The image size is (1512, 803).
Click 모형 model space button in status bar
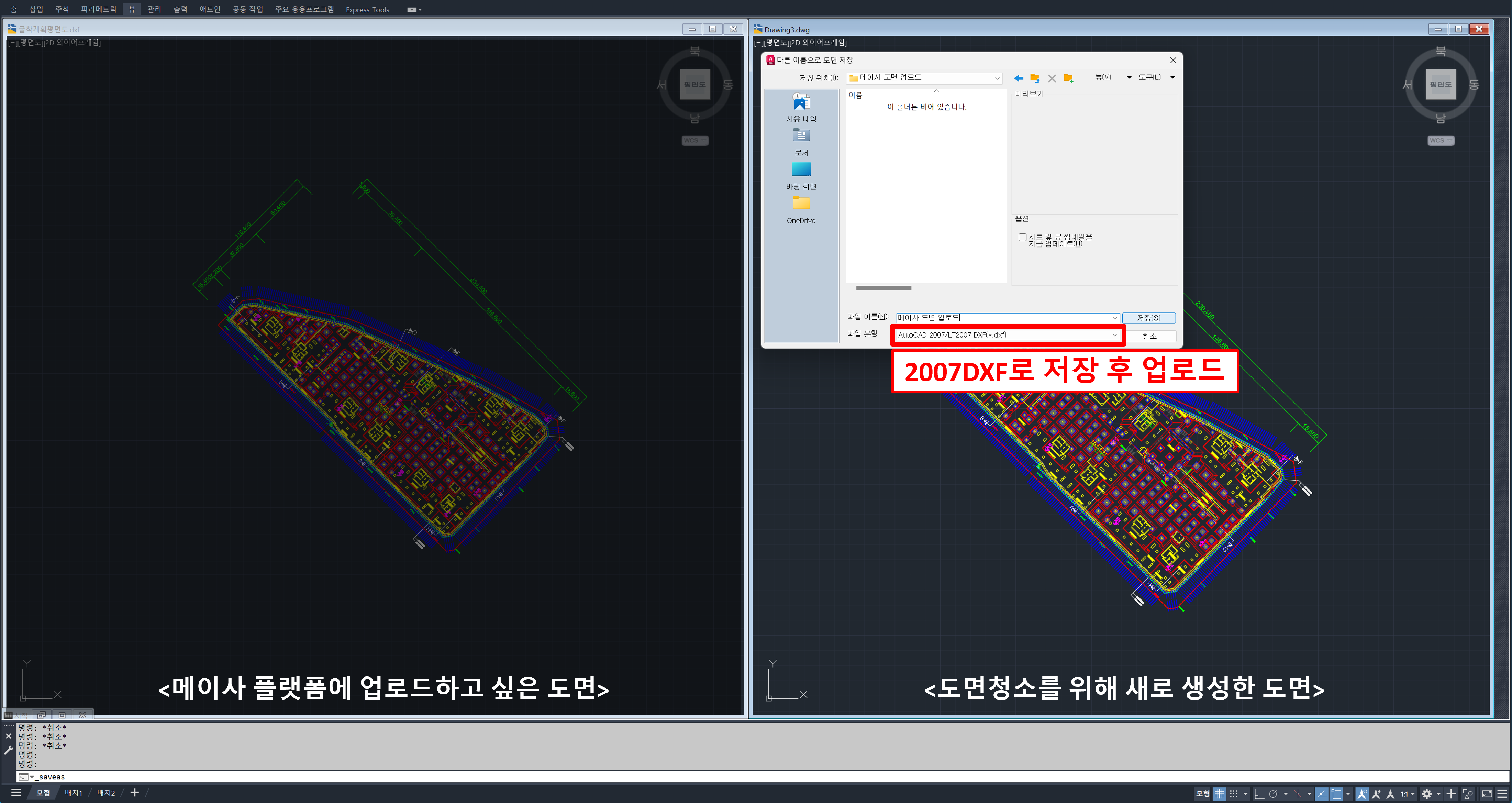click(1203, 794)
